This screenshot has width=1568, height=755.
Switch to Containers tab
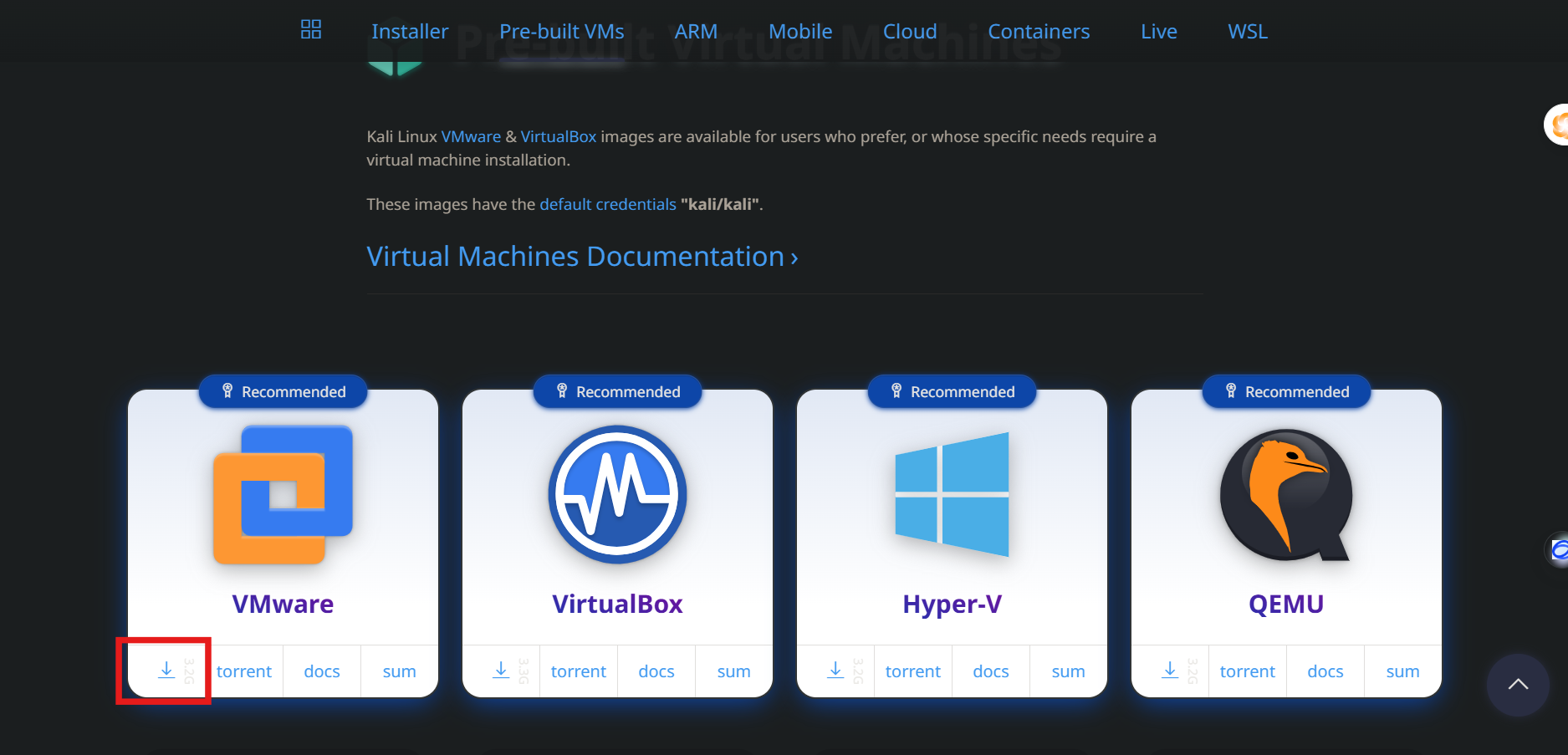(x=1039, y=32)
